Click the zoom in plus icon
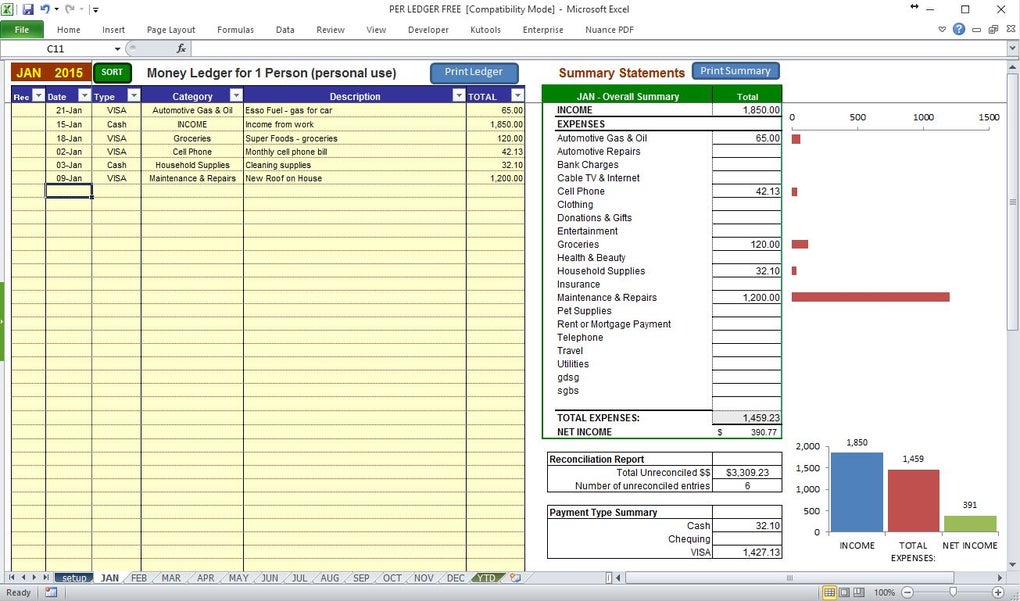The height and width of the screenshot is (601, 1020). [999, 593]
